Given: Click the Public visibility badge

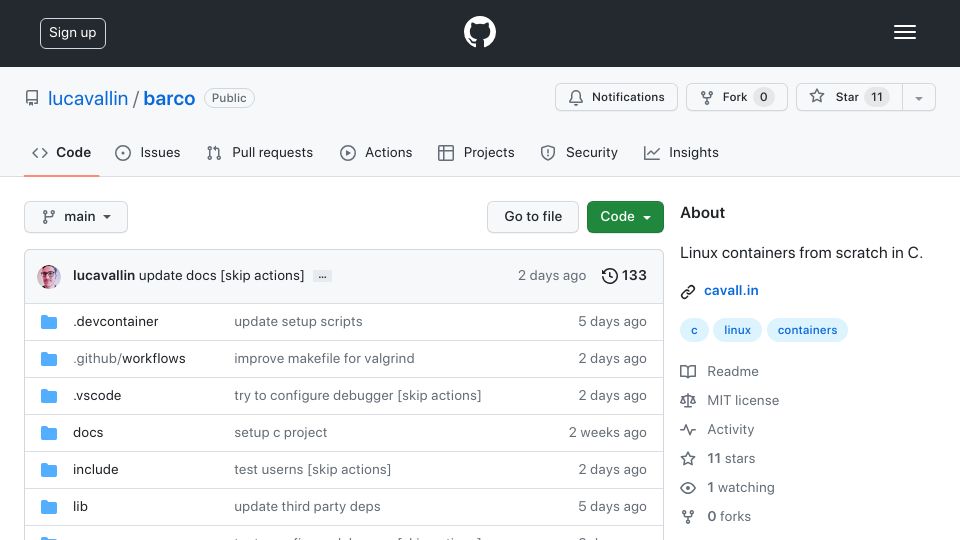Looking at the screenshot, I should [229, 98].
